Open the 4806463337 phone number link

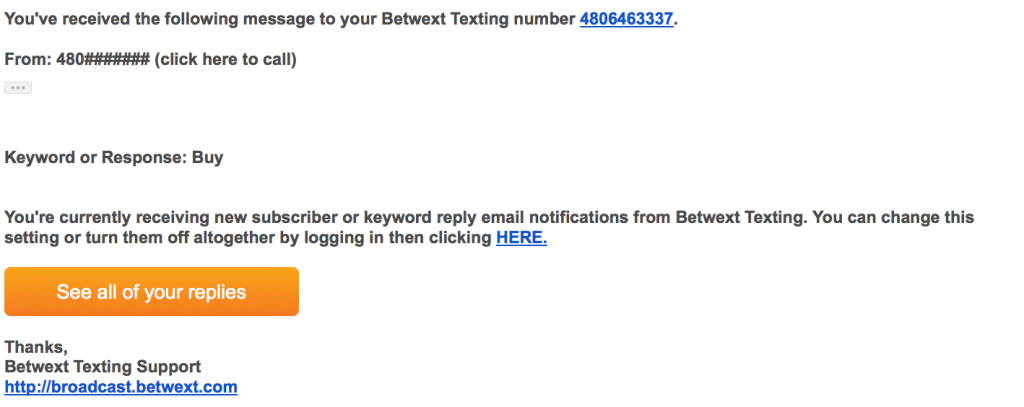click(626, 20)
